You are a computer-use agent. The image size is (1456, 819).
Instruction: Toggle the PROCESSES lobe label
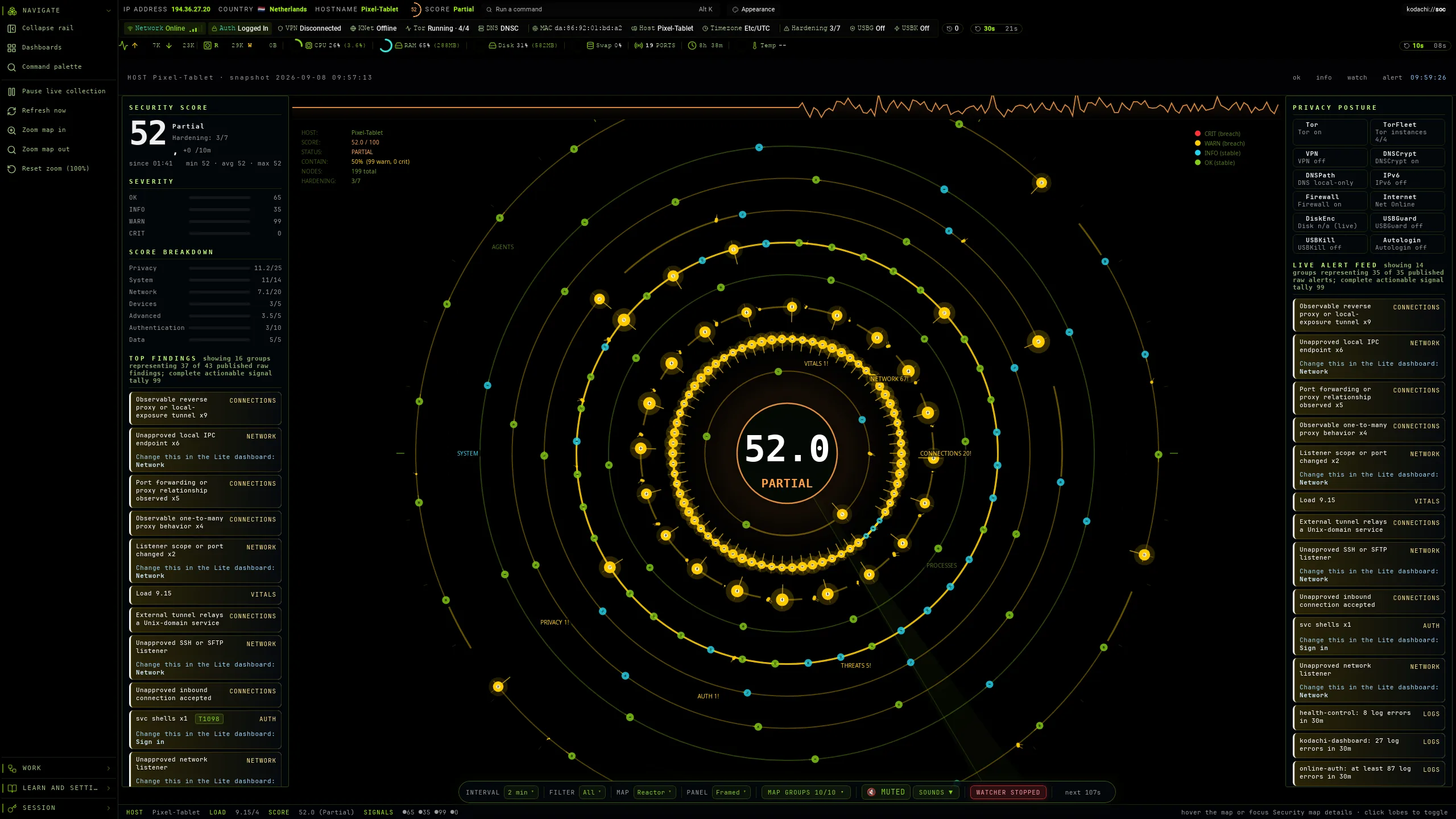tap(941, 565)
